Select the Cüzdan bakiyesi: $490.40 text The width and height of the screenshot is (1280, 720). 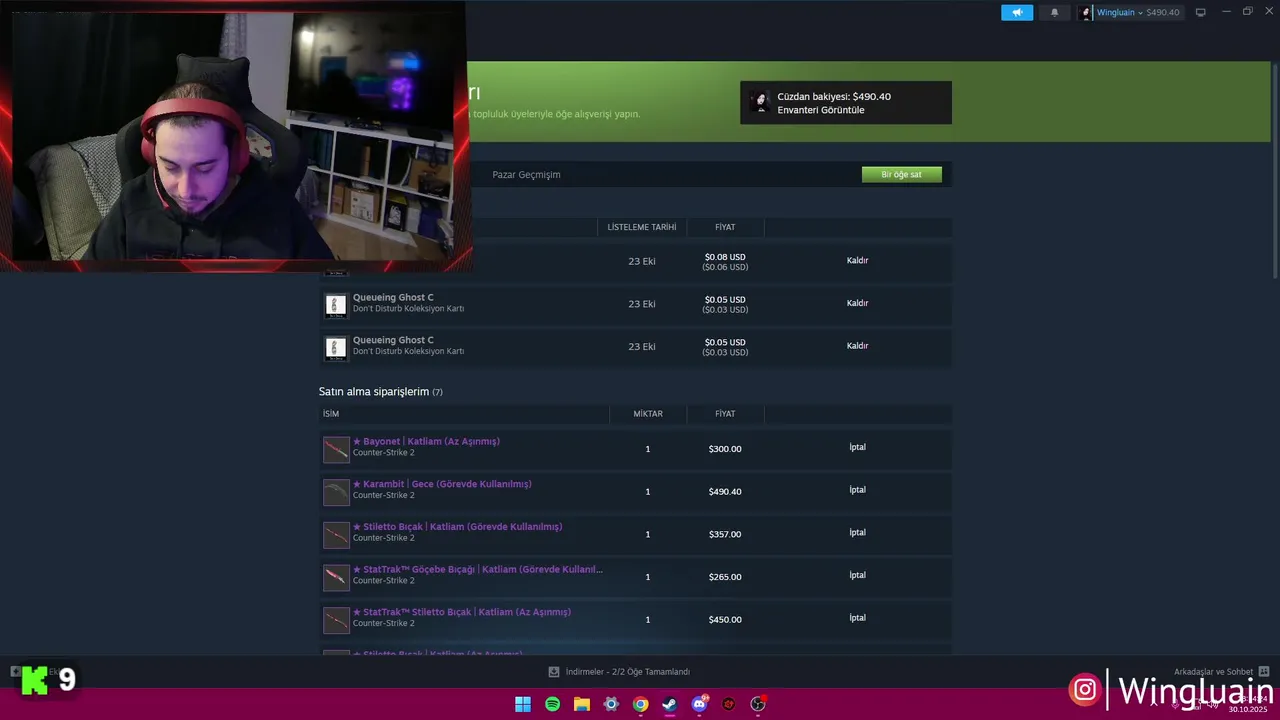point(834,97)
